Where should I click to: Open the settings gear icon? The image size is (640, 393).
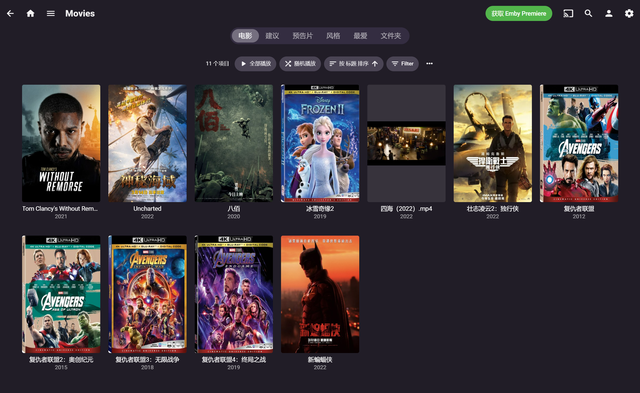point(629,13)
